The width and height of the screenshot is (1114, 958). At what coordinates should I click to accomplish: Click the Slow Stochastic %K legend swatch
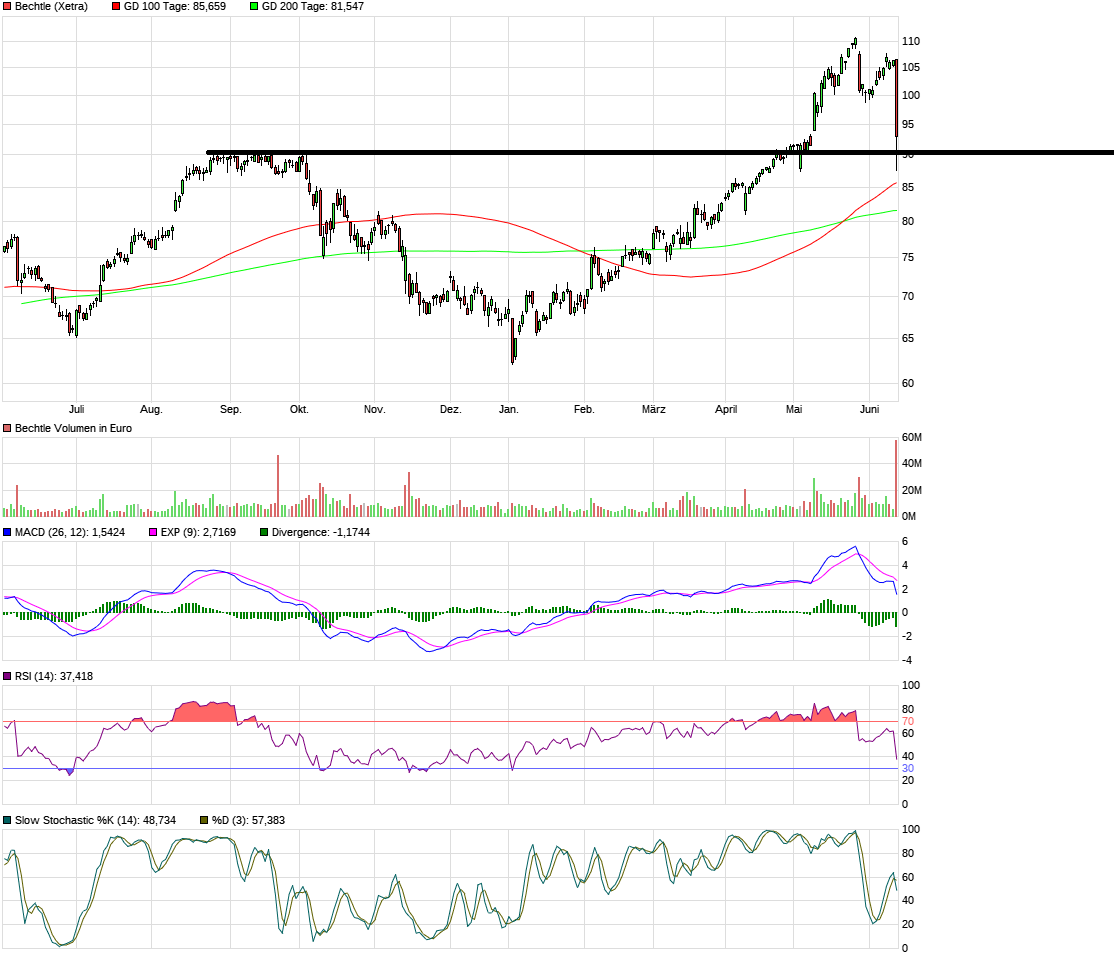[8, 820]
